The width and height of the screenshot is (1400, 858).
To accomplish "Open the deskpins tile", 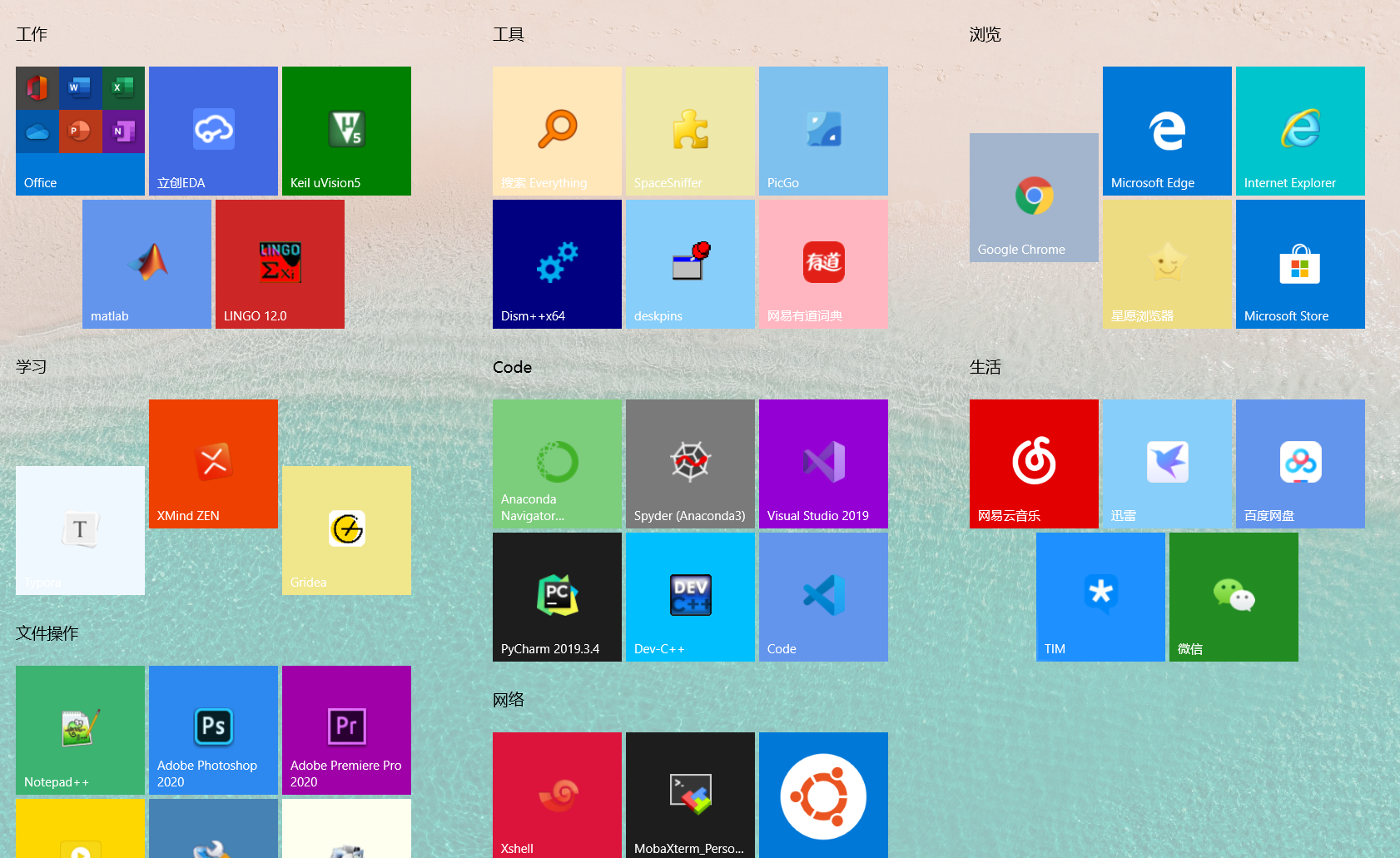I will (690, 264).
